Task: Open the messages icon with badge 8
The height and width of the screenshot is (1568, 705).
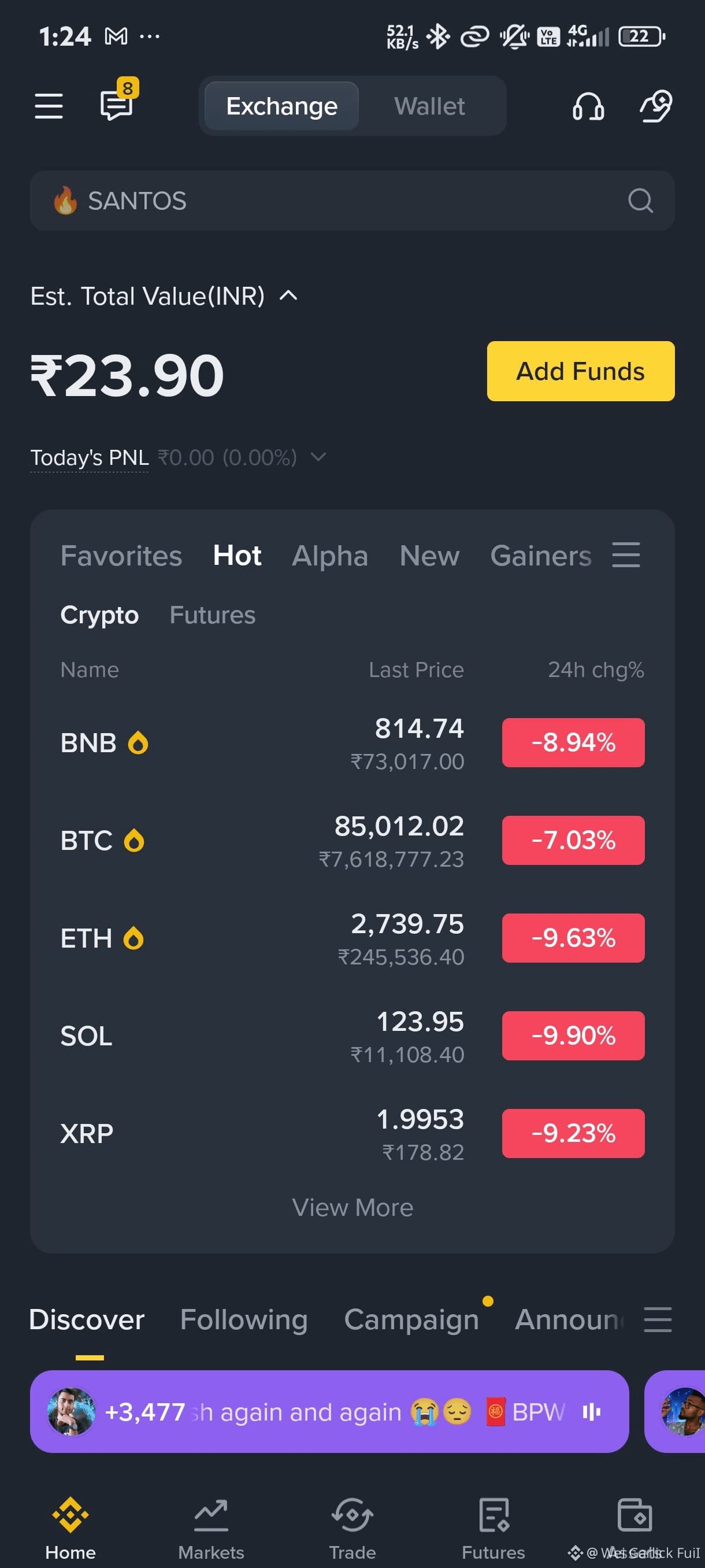Action: coord(118,101)
